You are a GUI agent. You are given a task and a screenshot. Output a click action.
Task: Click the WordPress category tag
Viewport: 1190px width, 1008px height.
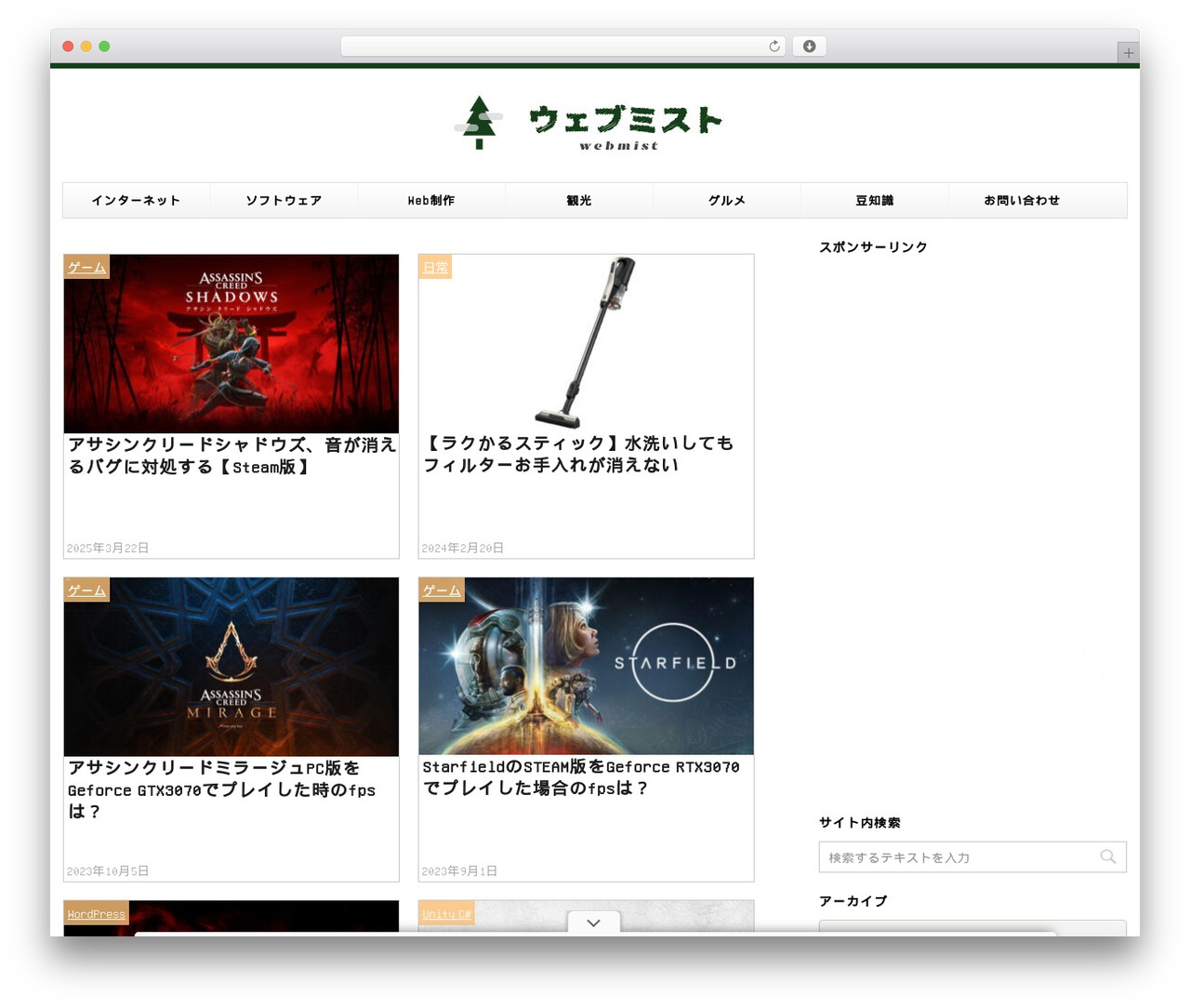coord(96,913)
